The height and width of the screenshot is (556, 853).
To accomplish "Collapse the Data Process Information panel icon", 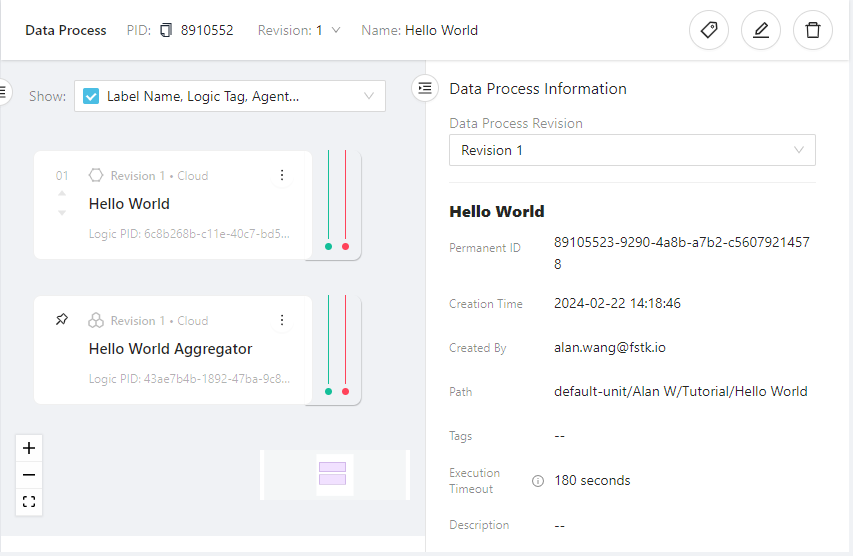I will pos(425,89).
